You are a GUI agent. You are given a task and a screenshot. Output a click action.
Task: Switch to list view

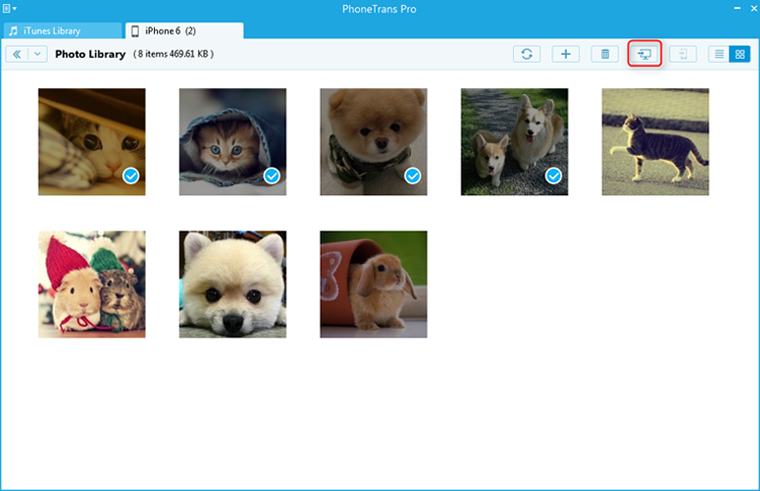click(718, 54)
